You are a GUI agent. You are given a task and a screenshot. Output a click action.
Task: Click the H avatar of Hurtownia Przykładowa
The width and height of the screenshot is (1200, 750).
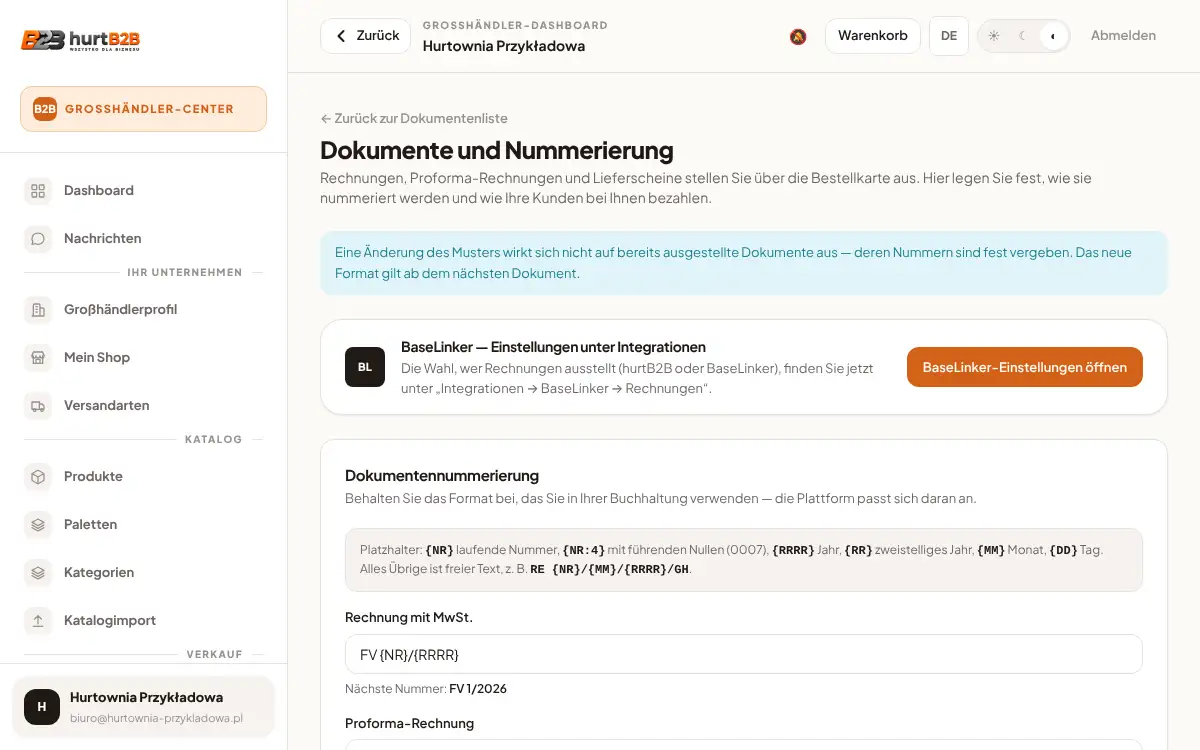[42, 706]
